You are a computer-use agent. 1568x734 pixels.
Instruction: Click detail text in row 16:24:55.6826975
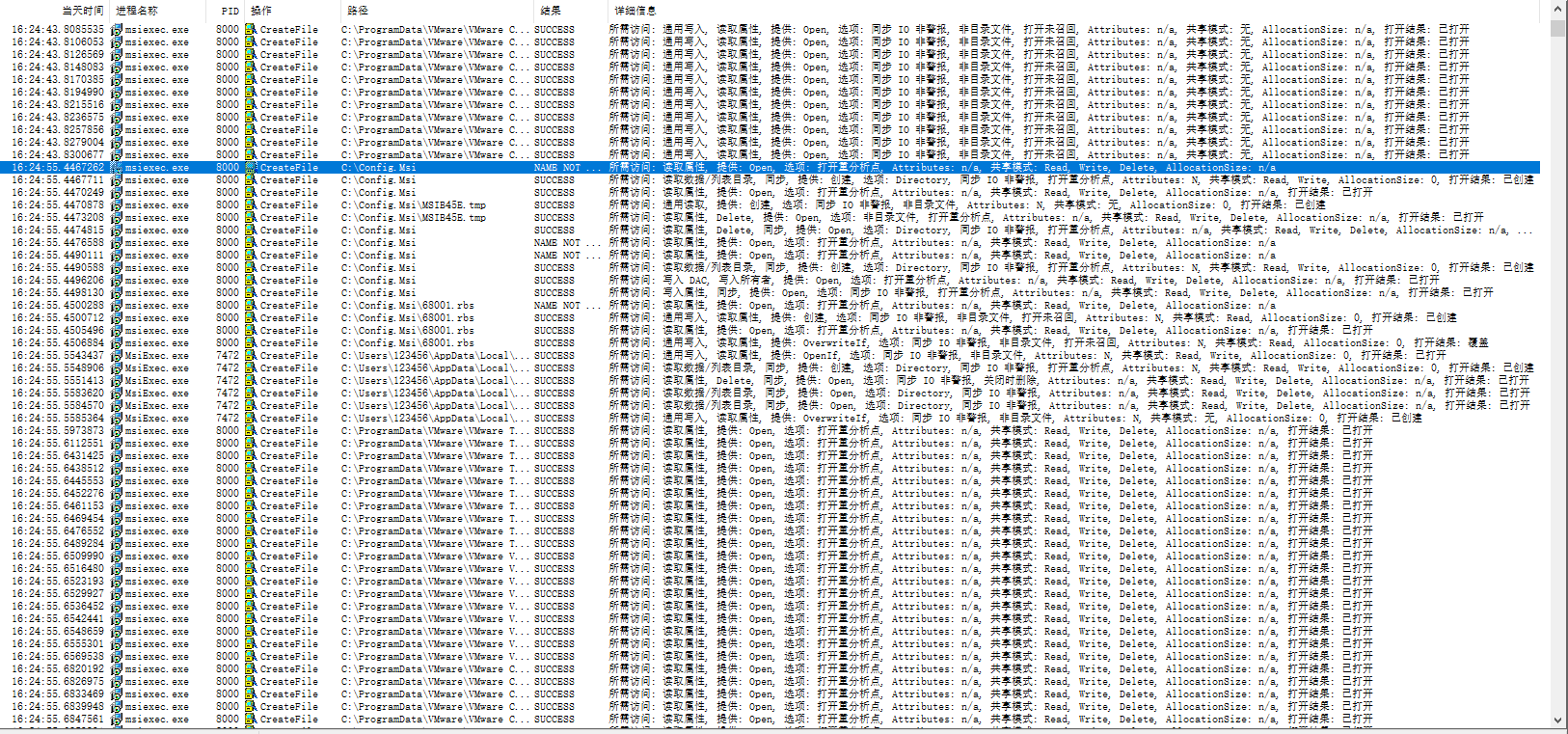pos(991,681)
